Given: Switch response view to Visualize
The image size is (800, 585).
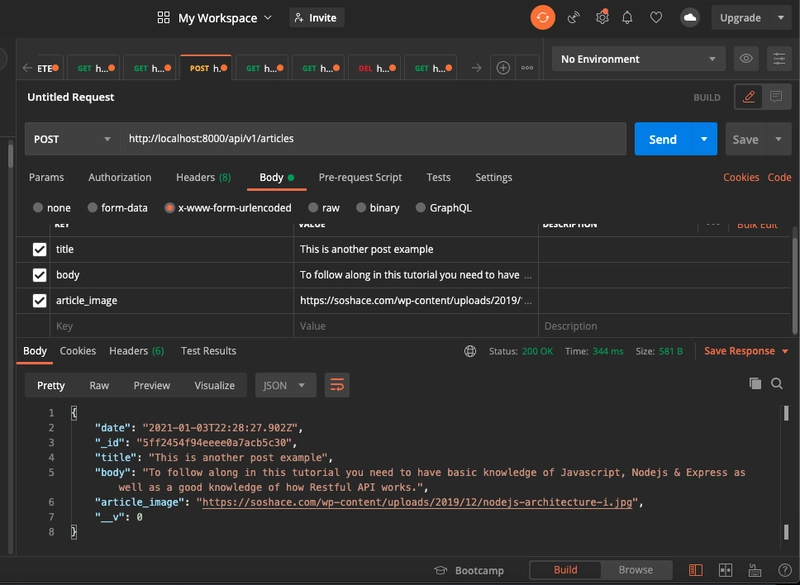Looking at the screenshot, I should (x=214, y=386).
